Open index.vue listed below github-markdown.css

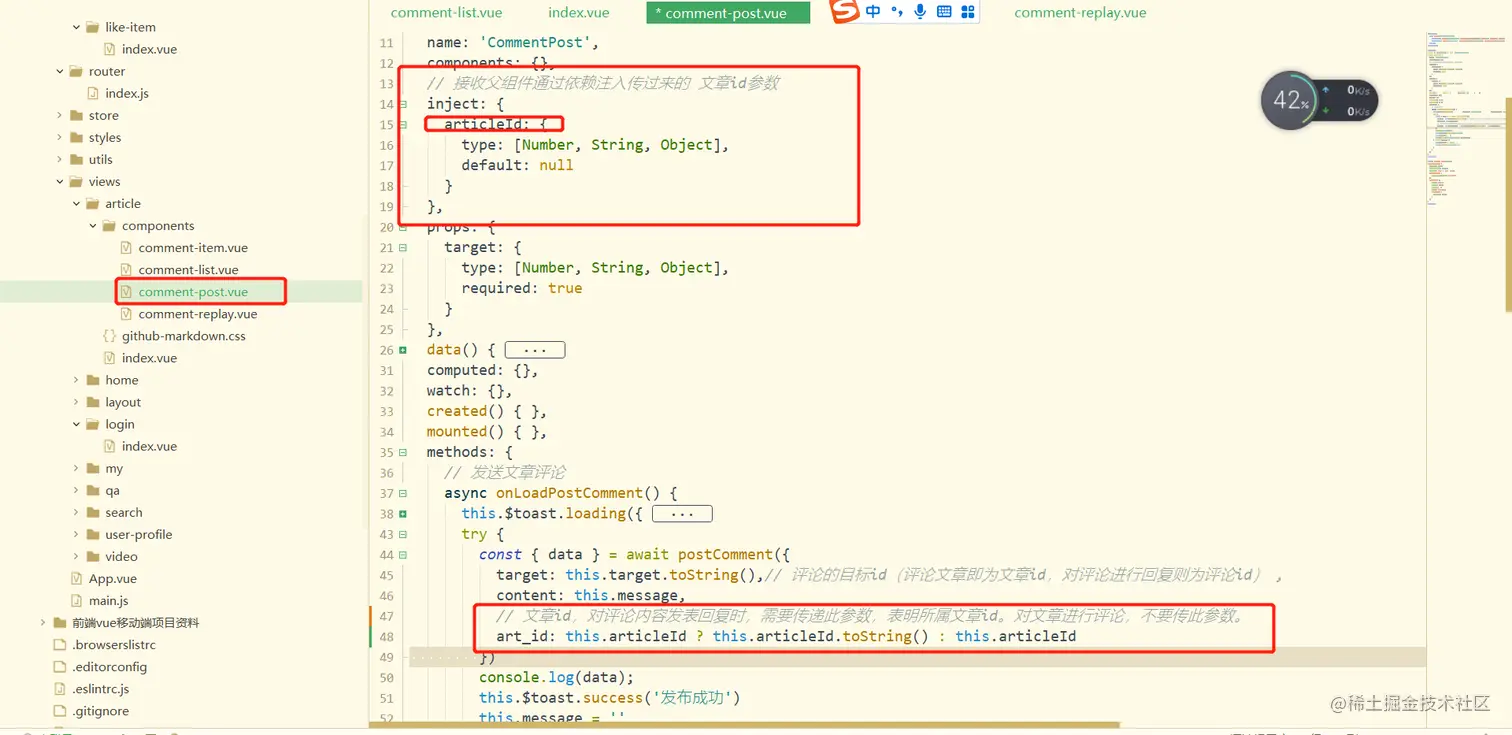coord(149,358)
